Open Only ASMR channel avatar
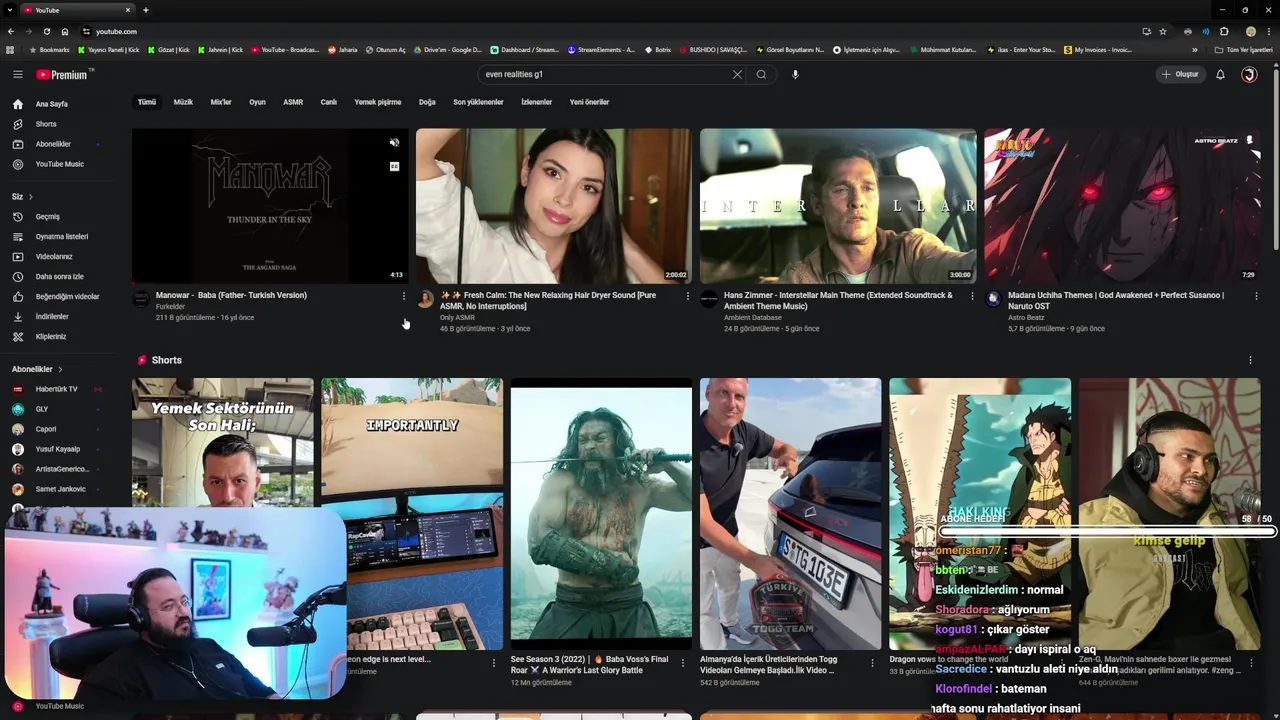This screenshot has height=720, width=1280. pos(425,299)
